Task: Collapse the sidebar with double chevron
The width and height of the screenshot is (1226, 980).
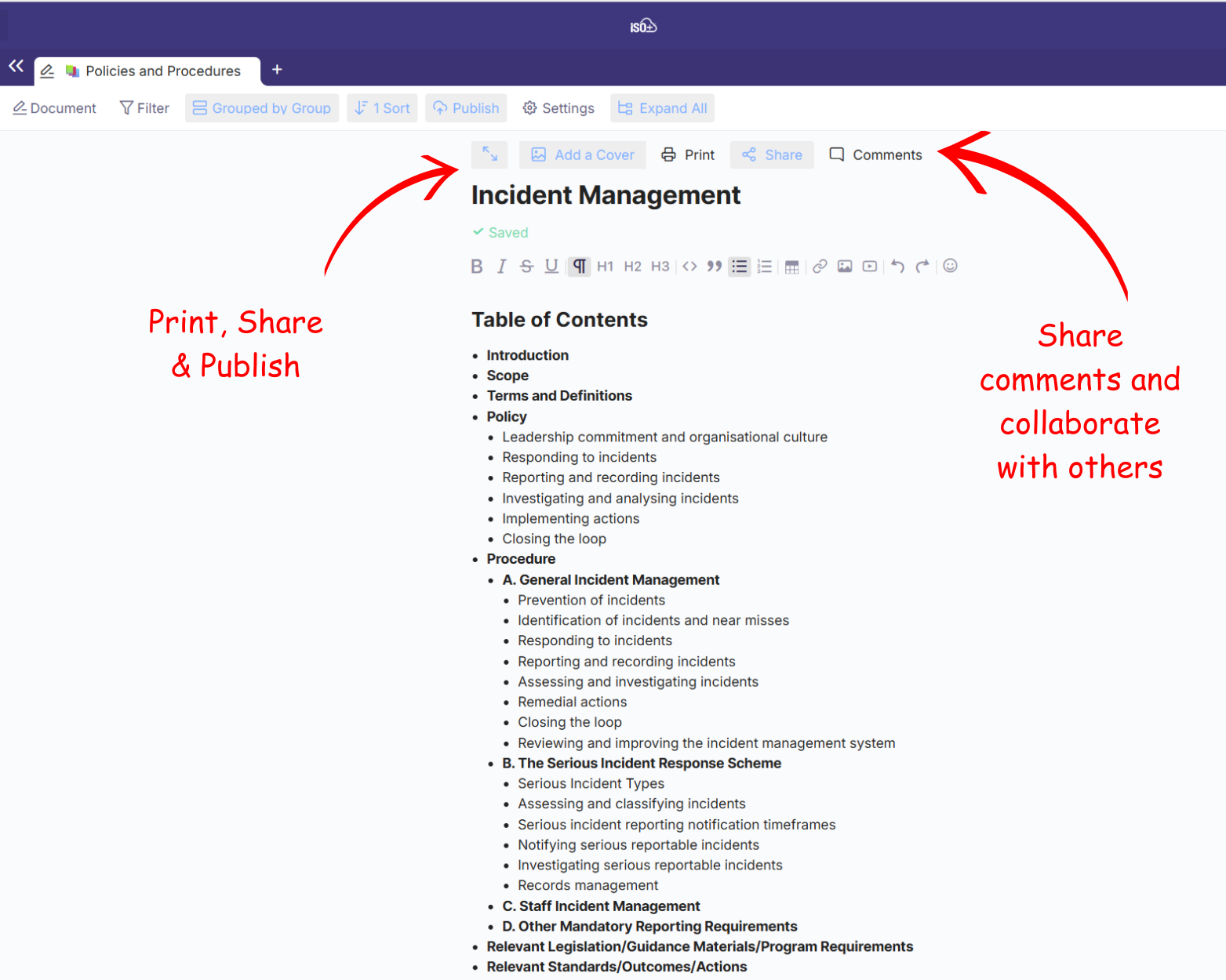Action: click(x=16, y=67)
